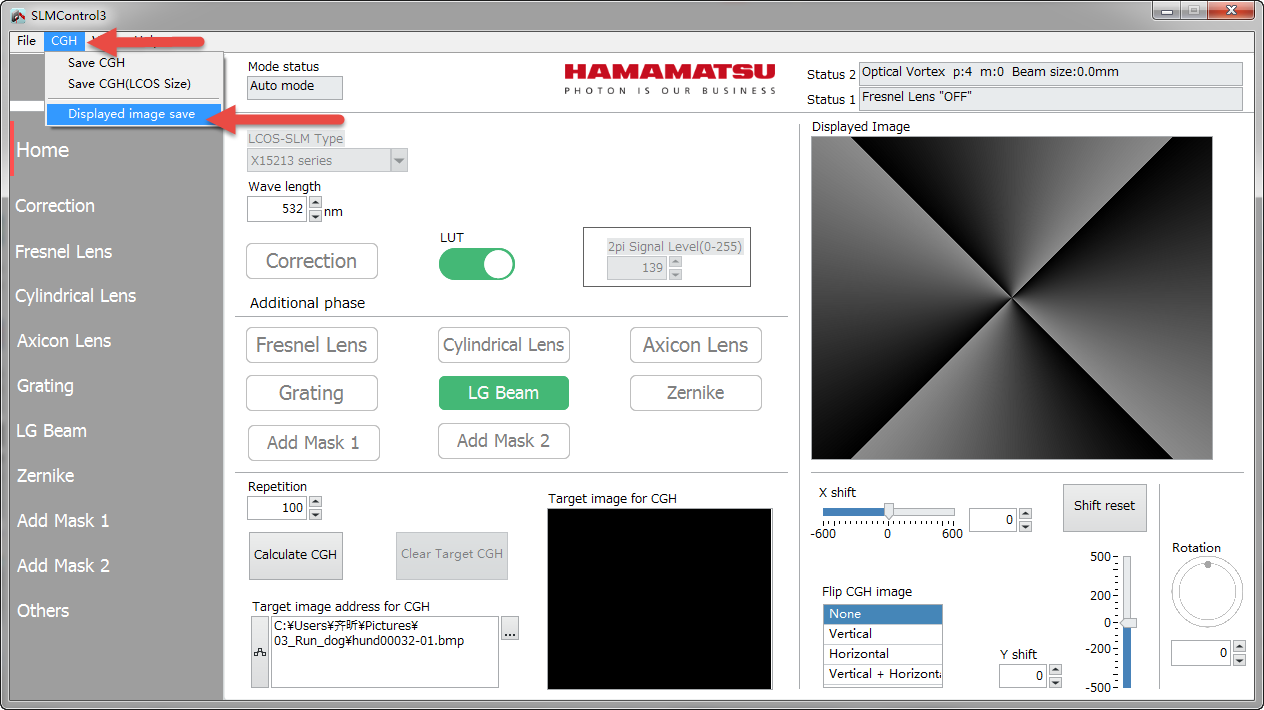Screen dimensions: 1264x710
Task: Toggle the LG Beam additional phase button
Action: (503, 393)
